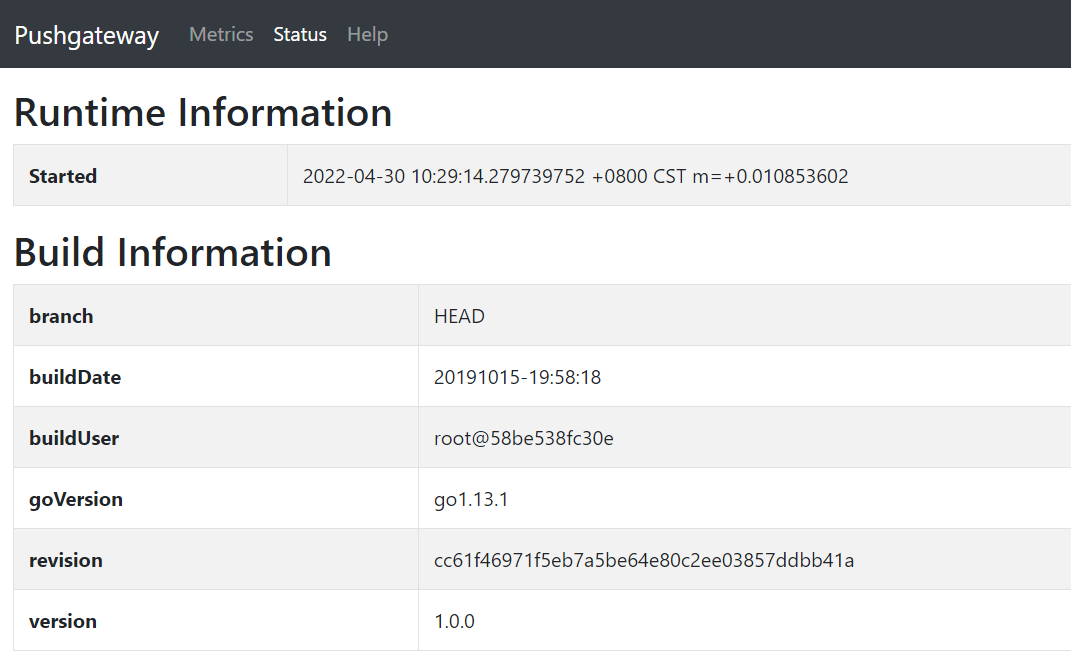Click the Started timestamp value
The width and height of the screenshot is (1071, 659).
(x=575, y=176)
